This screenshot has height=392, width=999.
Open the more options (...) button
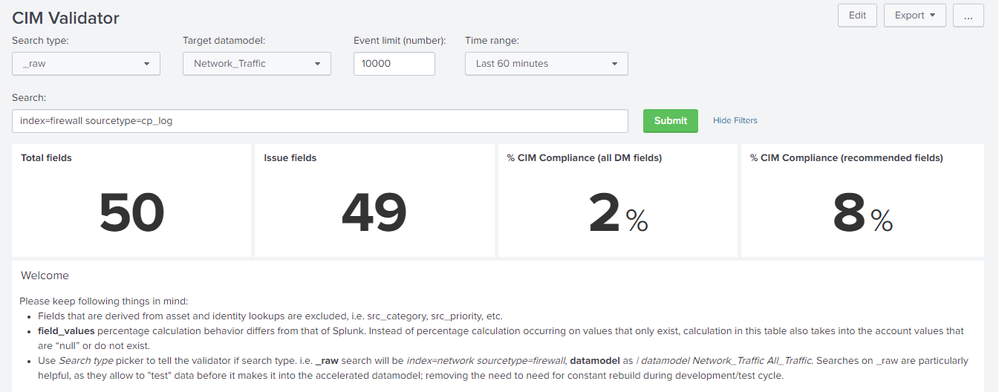point(968,15)
